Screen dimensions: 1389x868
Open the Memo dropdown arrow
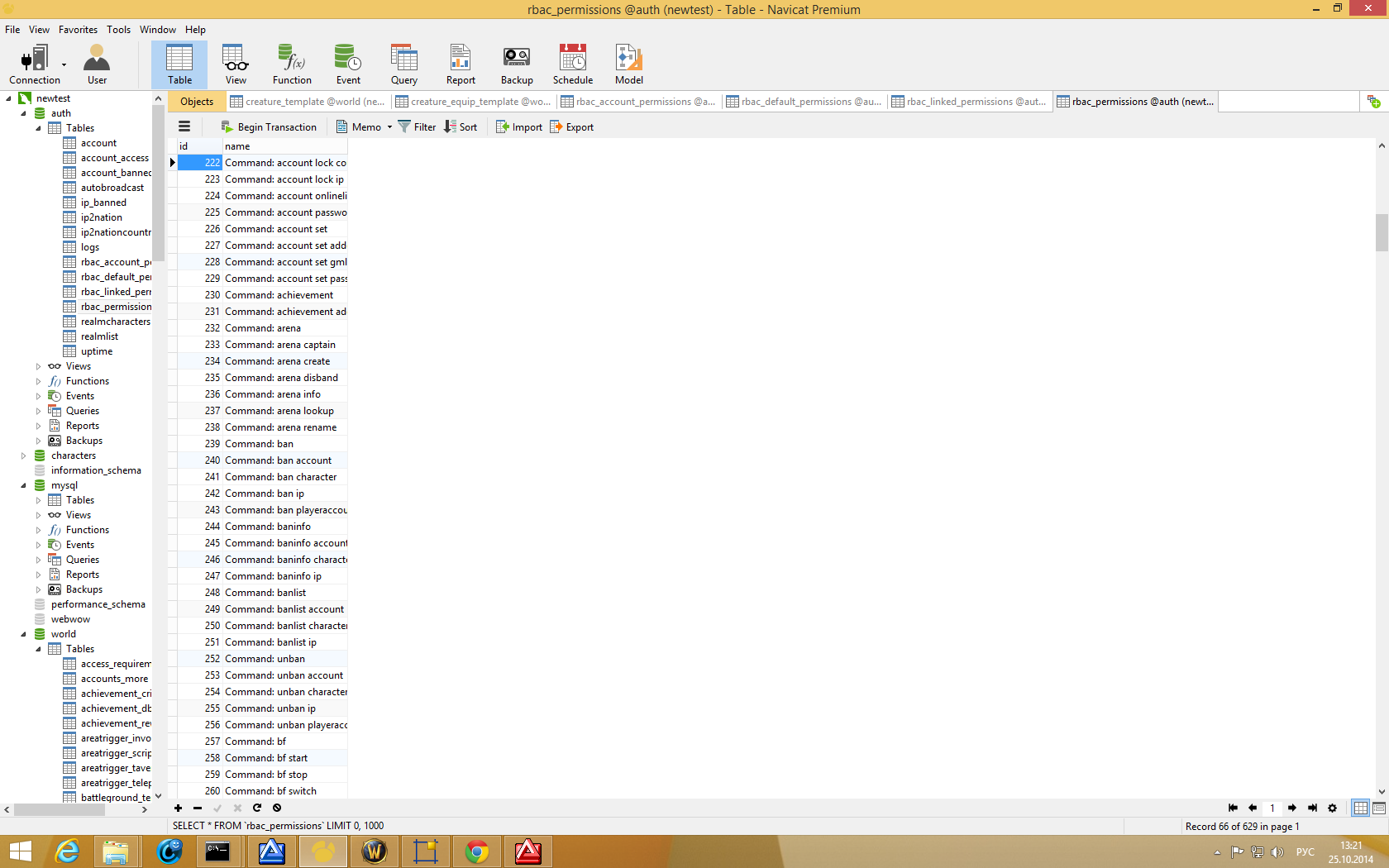[389, 127]
